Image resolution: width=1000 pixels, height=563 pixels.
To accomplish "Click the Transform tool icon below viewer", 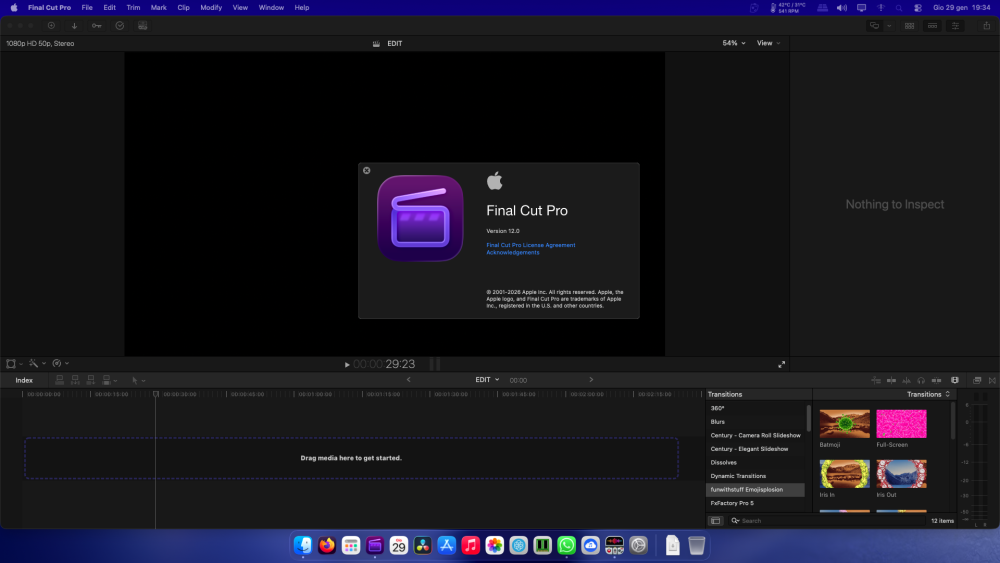I will click(x=11, y=363).
